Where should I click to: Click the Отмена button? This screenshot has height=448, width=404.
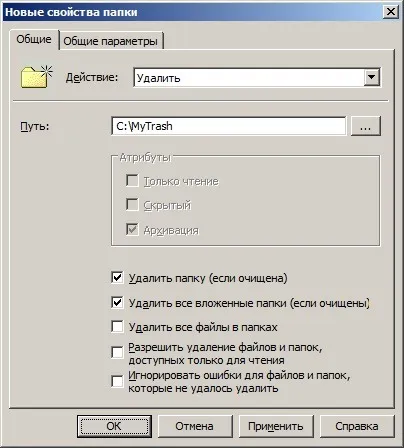click(195, 426)
